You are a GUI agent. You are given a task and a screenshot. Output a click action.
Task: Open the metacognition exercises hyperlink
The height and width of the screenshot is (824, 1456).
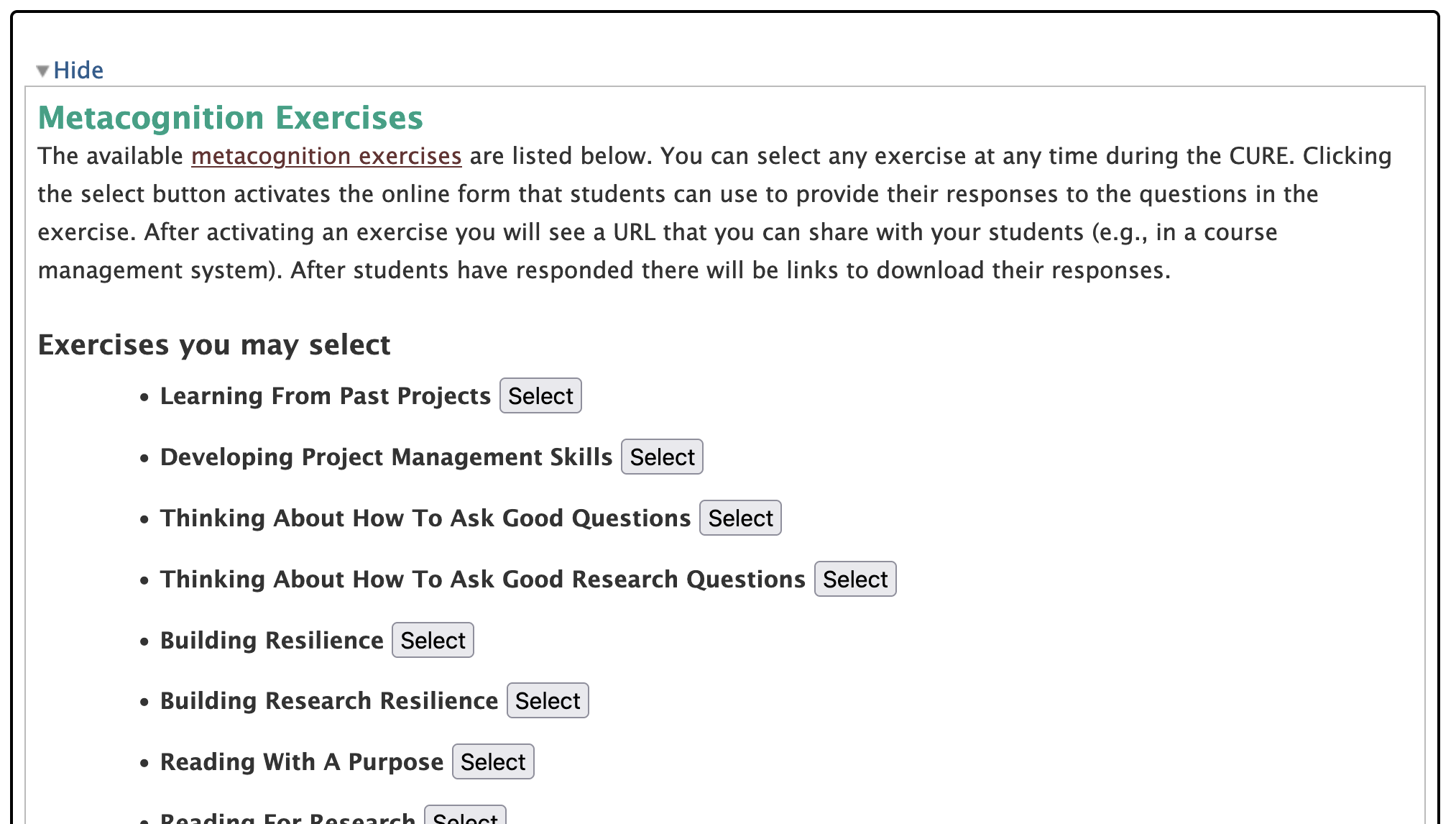(x=326, y=156)
